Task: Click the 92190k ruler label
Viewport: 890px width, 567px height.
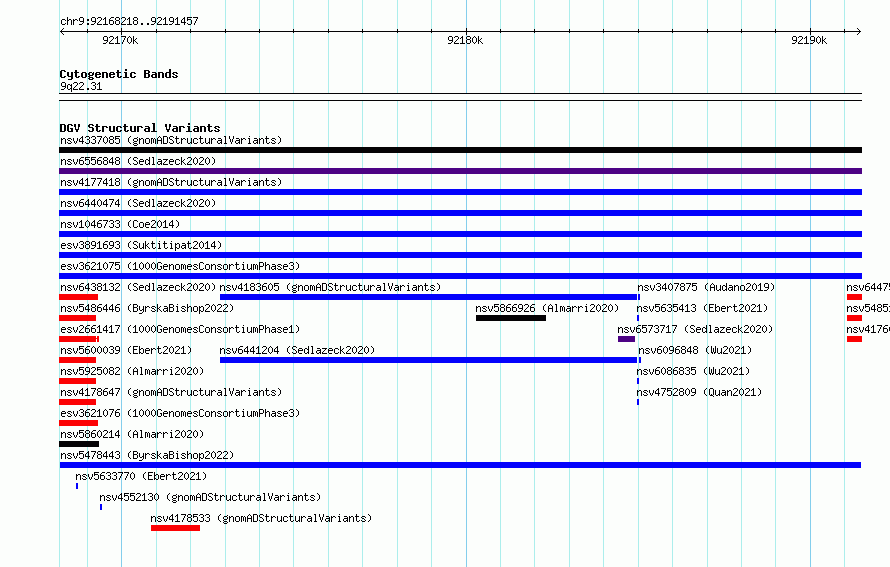Action: tap(809, 40)
